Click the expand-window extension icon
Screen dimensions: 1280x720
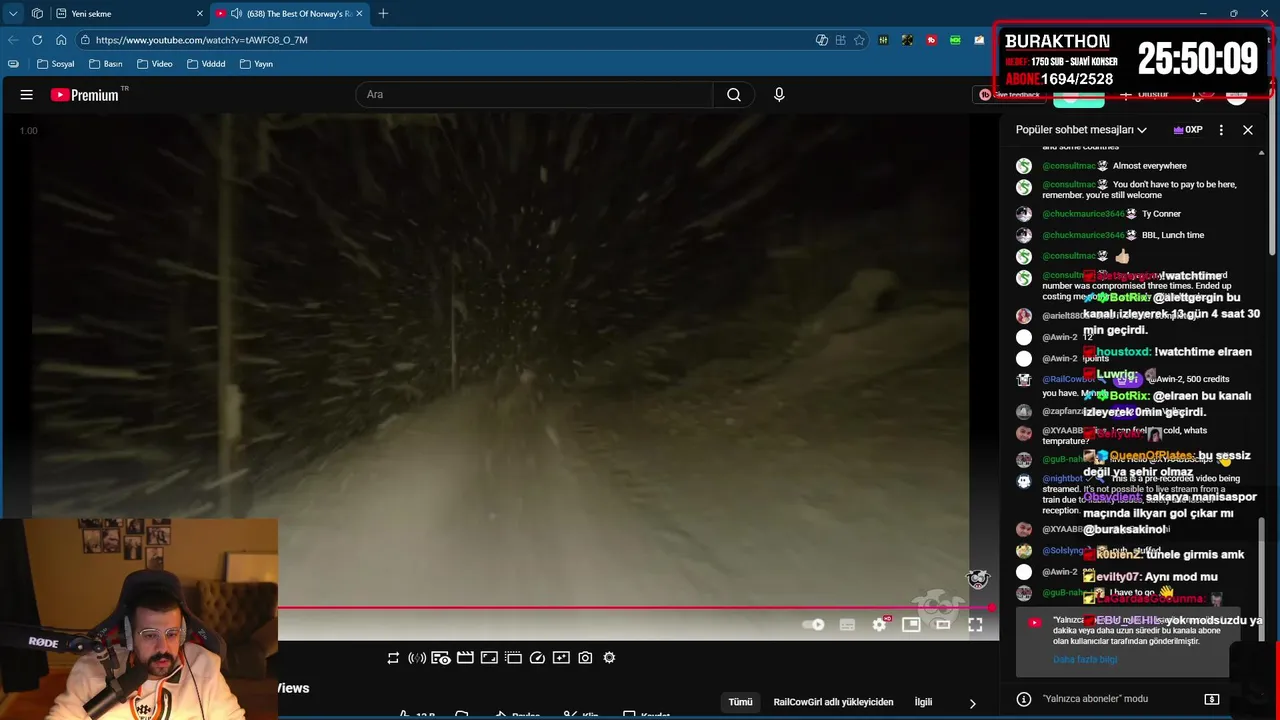[x=489, y=658]
